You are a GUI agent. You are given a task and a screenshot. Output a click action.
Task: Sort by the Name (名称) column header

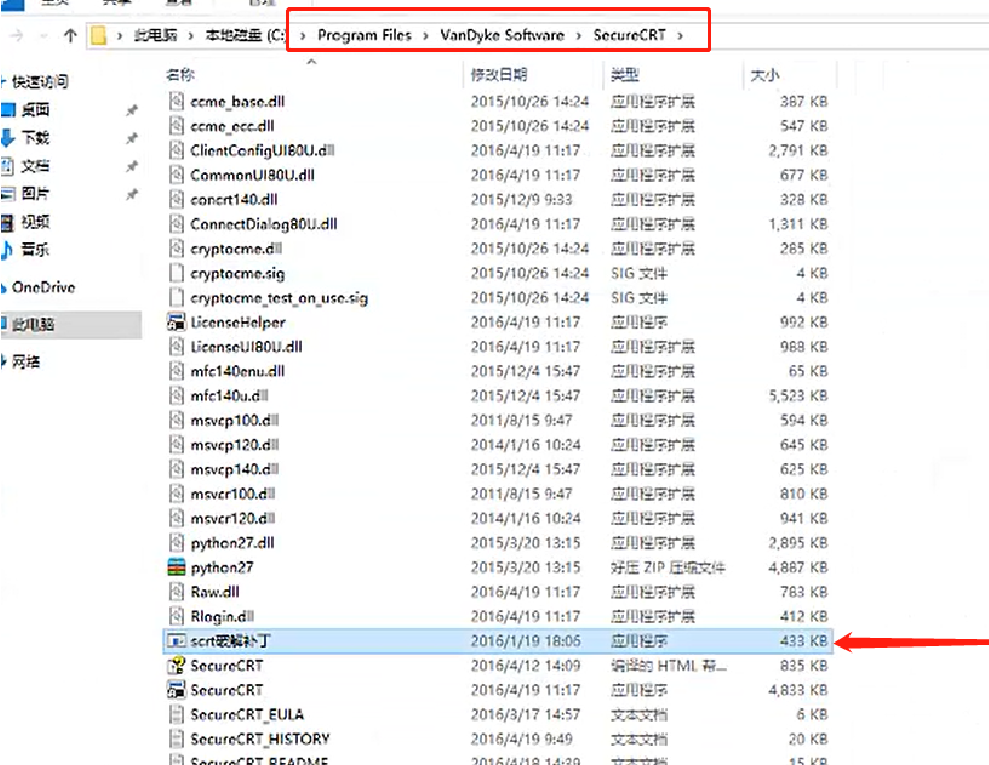pos(180,75)
